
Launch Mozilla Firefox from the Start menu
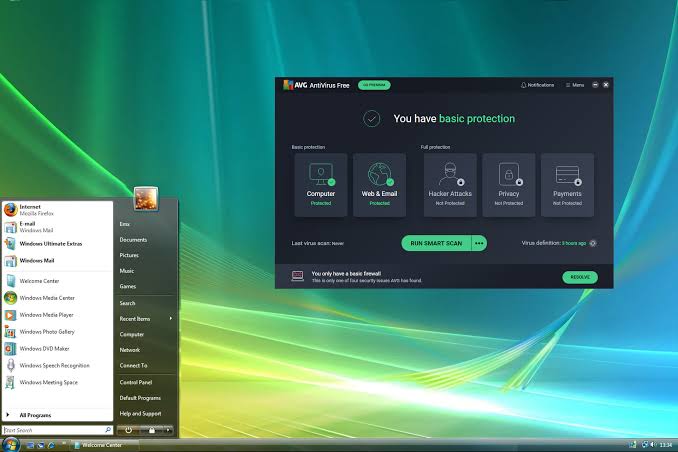click(57, 210)
